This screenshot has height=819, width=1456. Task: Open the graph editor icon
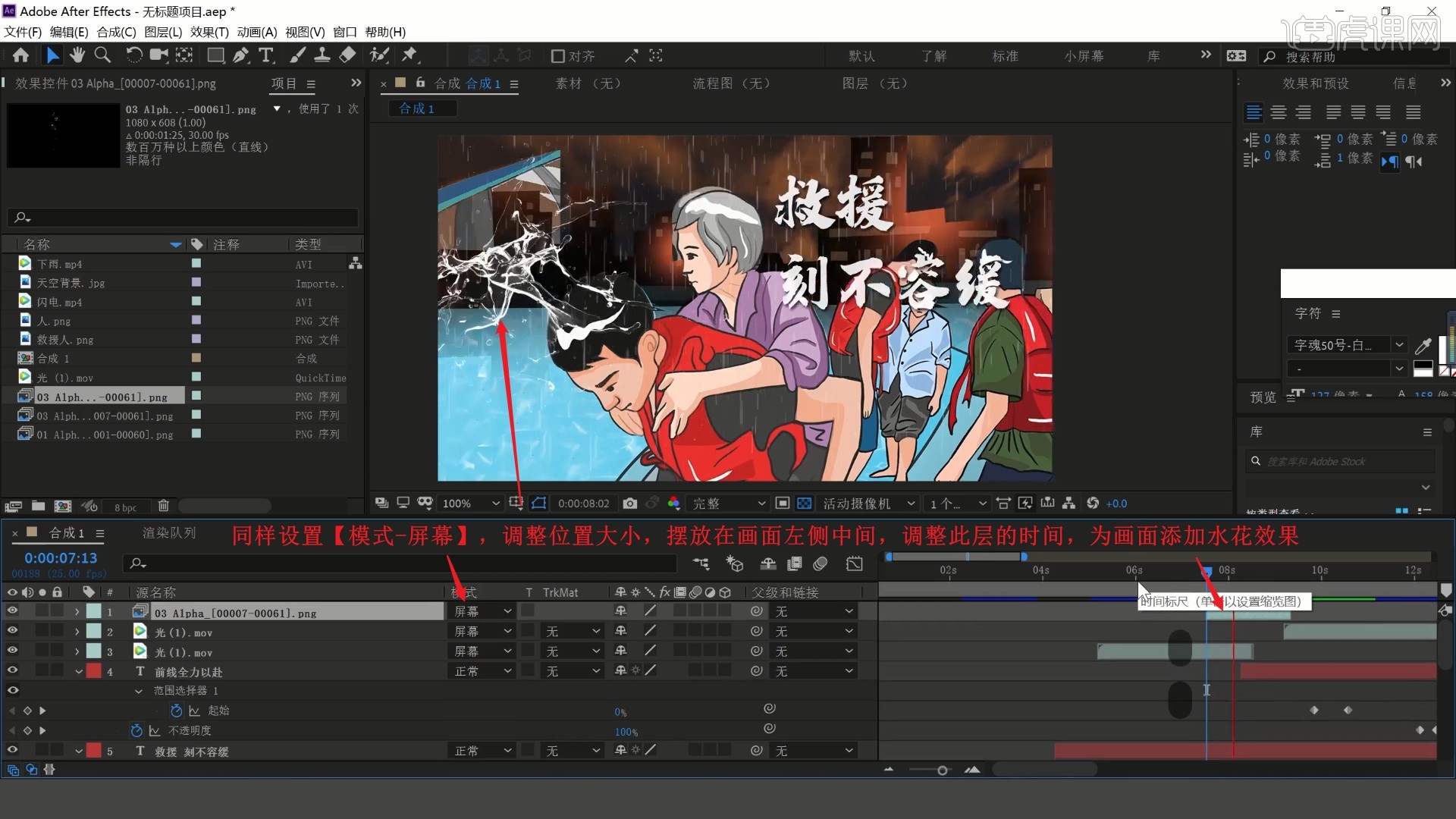tap(855, 563)
